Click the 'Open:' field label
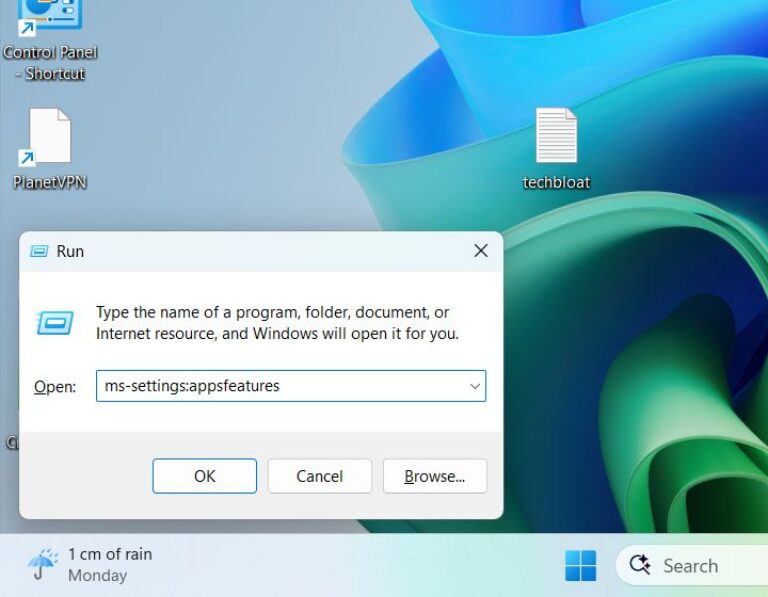This screenshot has width=768, height=597. coord(55,387)
